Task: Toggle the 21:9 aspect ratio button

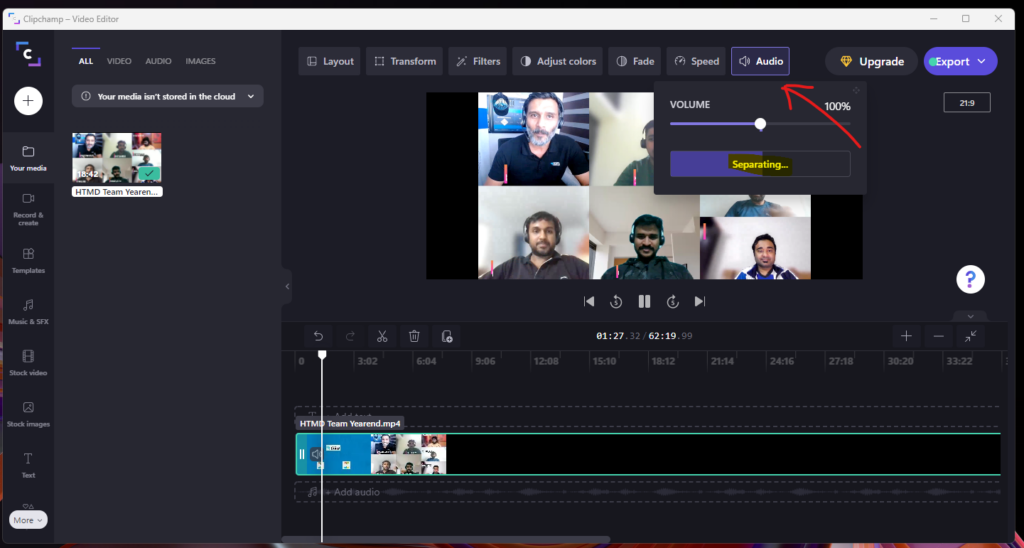Action: 966,102
